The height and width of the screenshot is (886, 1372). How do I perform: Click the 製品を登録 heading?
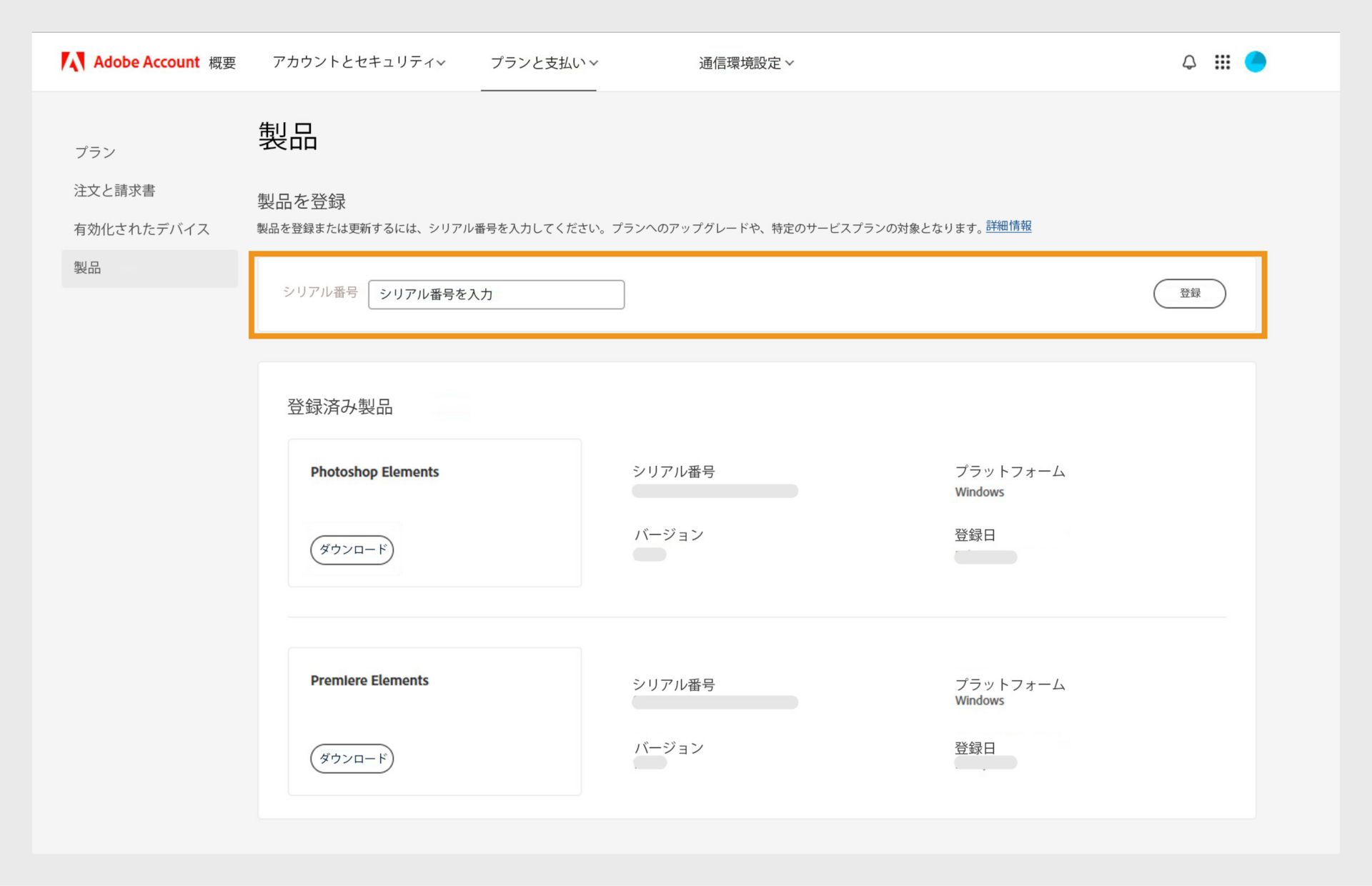click(302, 201)
